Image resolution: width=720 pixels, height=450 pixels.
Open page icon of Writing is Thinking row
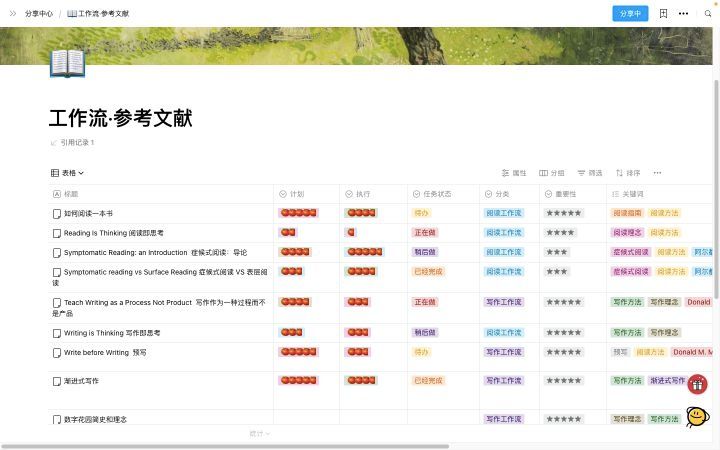[x=56, y=333]
